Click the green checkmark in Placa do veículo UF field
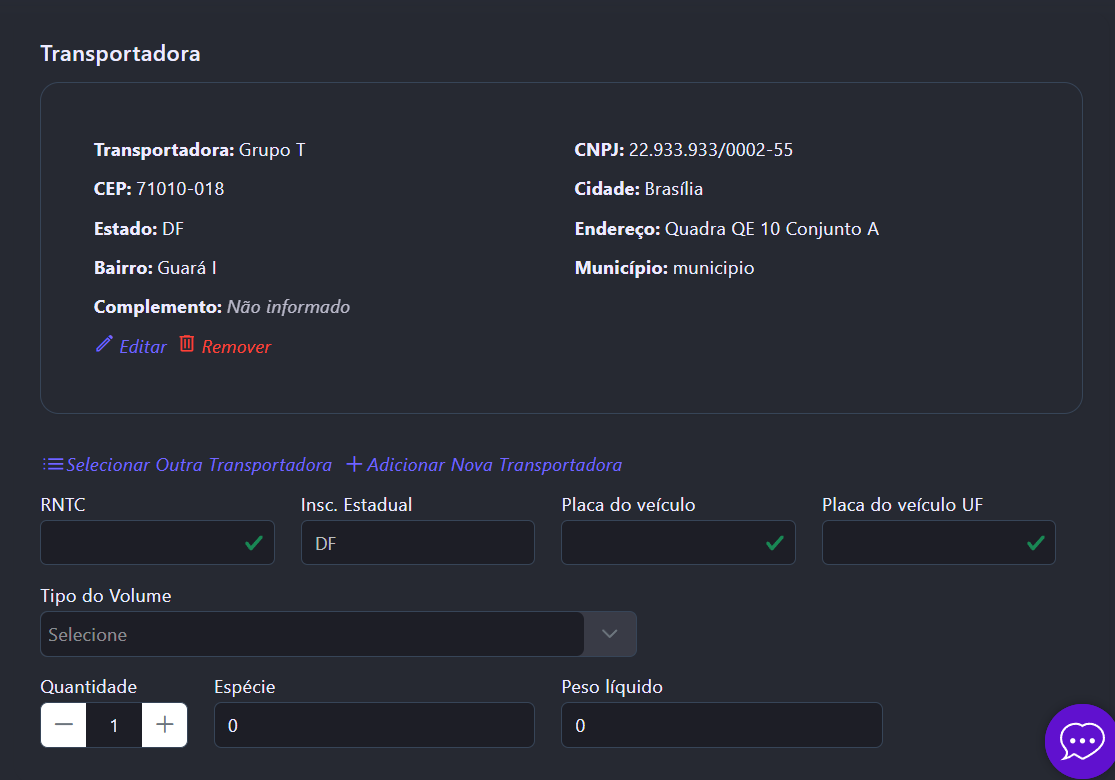The width and height of the screenshot is (1115, 780). point(1036,543)
